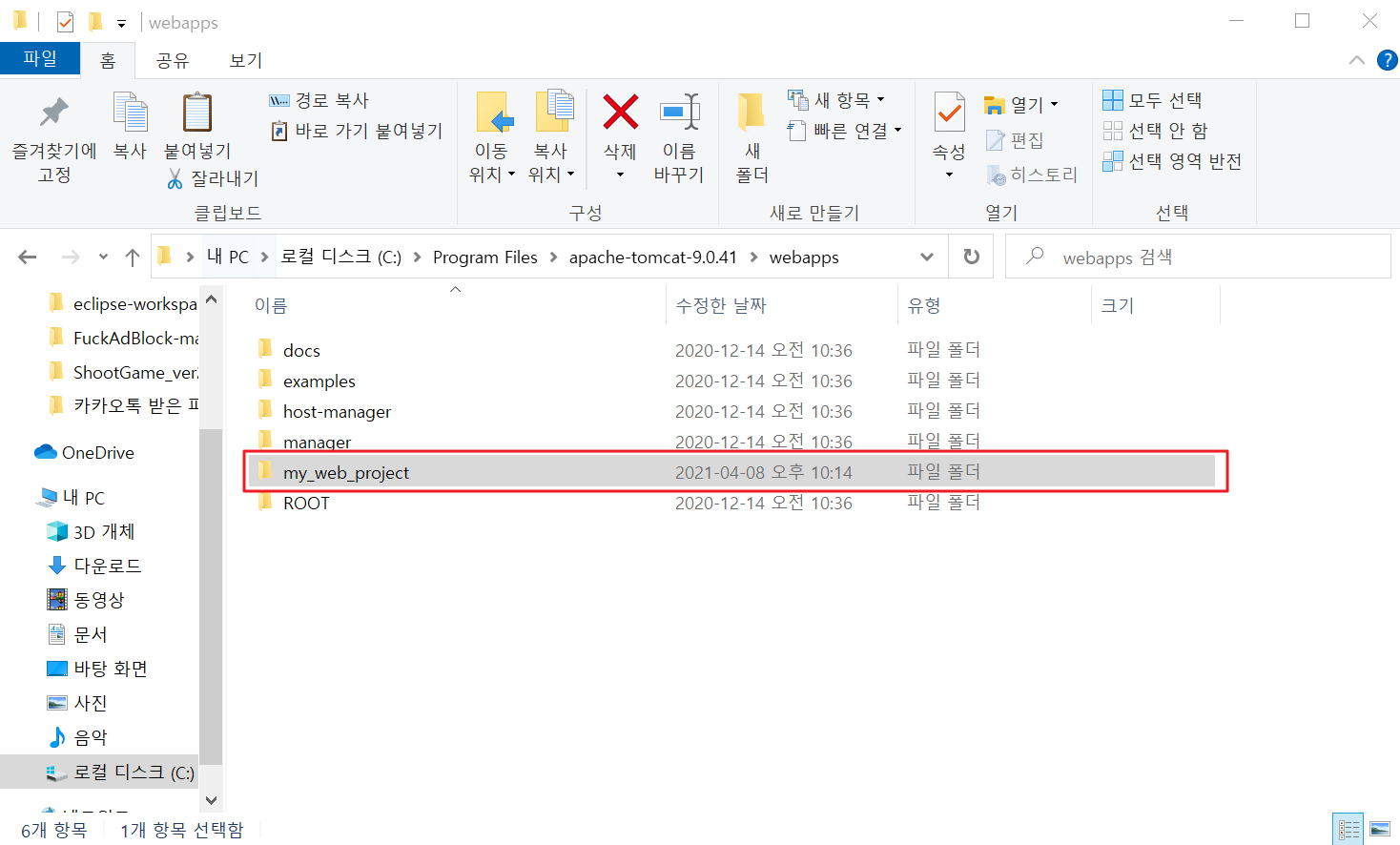The height and width of the screenshot is (845, 1400).
Task: Click the 잘라내기 (Cut) scissors icon
Action: point(177,178)
